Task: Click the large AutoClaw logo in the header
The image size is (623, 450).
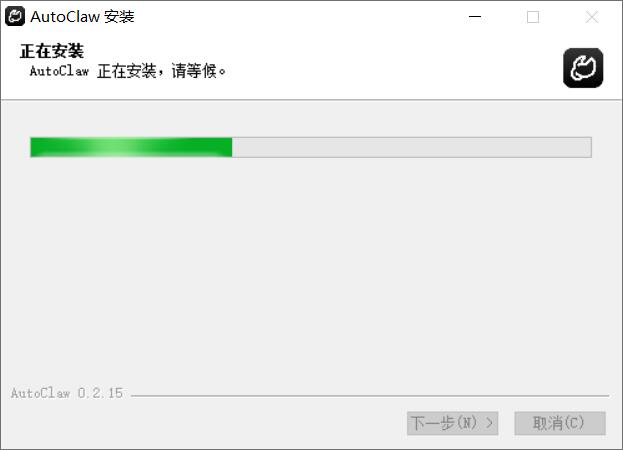Action: (583, 68)
